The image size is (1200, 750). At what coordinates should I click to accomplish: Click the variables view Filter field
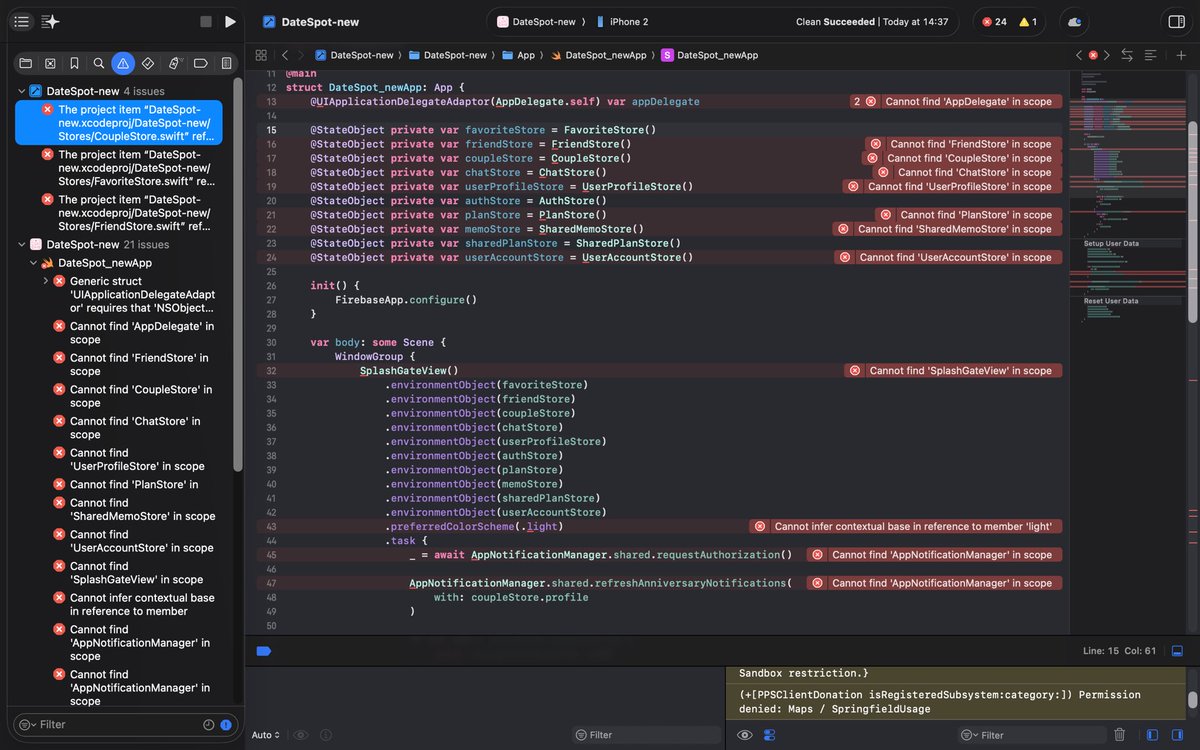[x=646, y=735]
